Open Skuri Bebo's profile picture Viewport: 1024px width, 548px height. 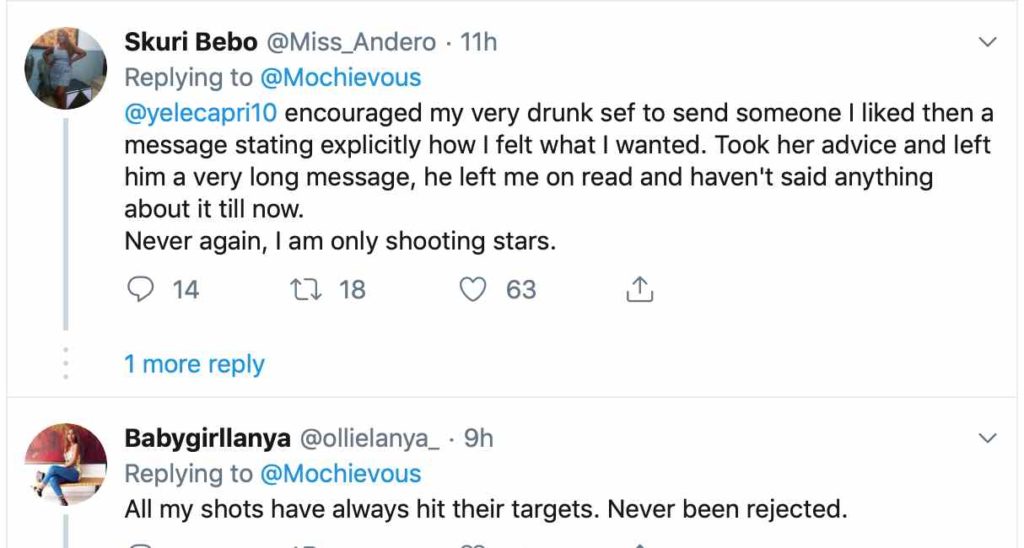pyautogui.click(x=65, y=67)
